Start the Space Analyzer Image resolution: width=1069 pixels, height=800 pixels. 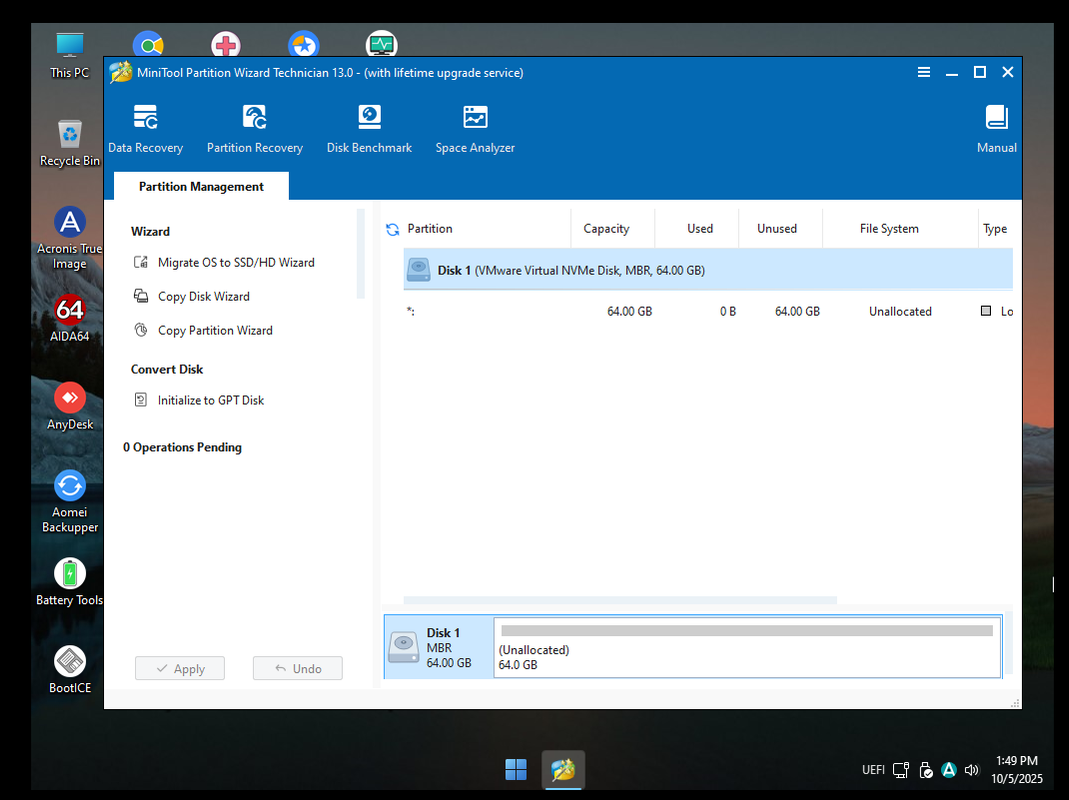click(475, 128)
